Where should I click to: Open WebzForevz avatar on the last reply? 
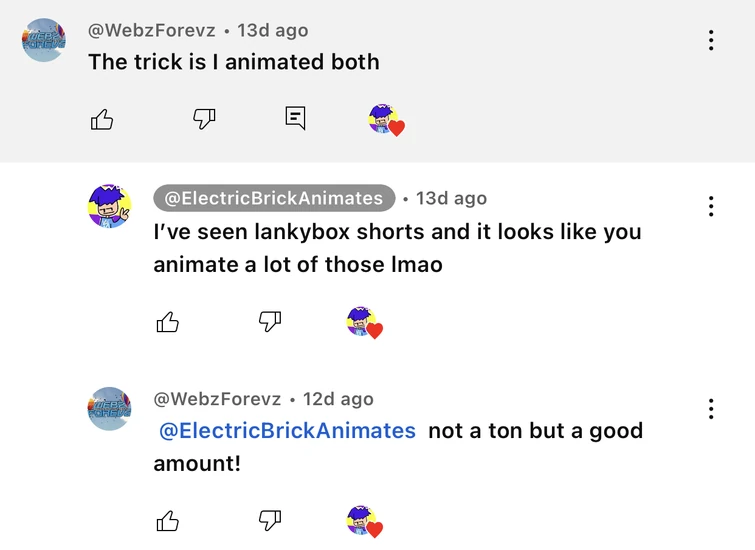[110, 408]
